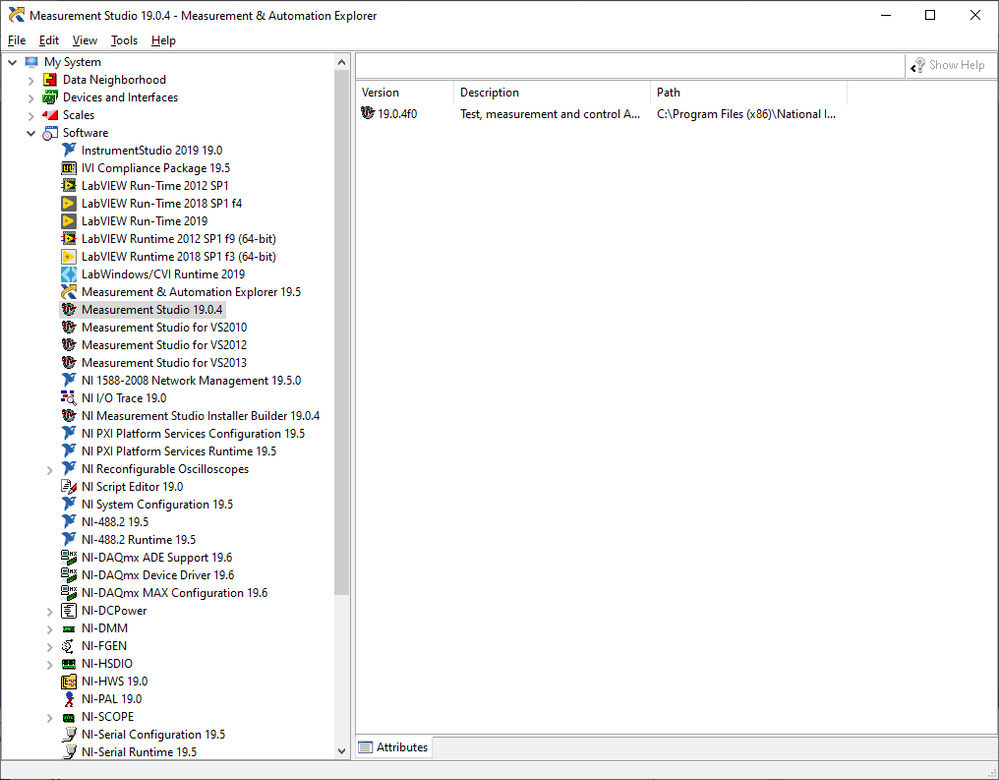Click Measurement Studio for VS2013 icon
This screenshot has height=780, width=999.
[69, 363]
